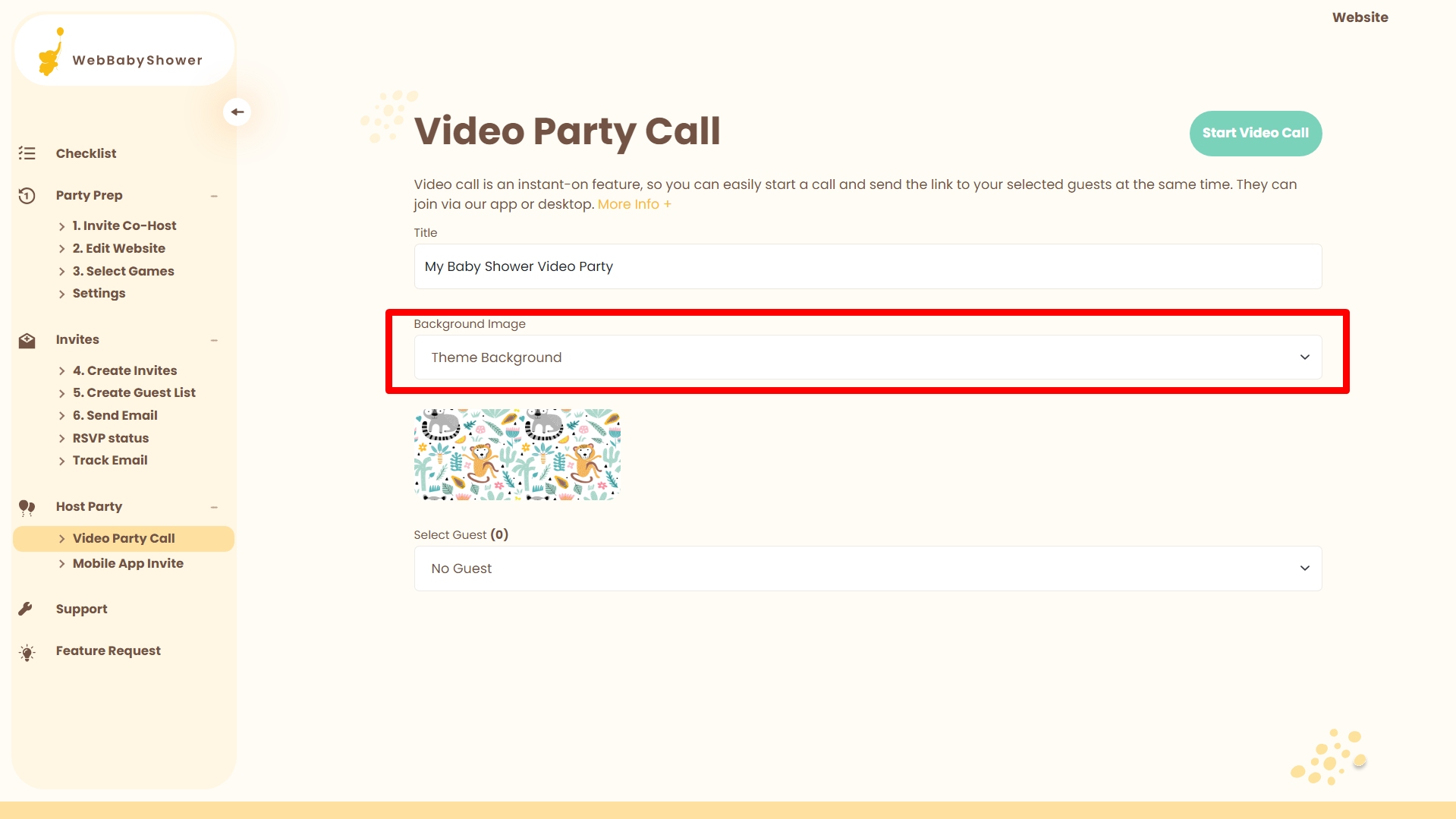This screenshot has width=1456, height=819.
Task: Open Track Email page
Action: (110, 460)
